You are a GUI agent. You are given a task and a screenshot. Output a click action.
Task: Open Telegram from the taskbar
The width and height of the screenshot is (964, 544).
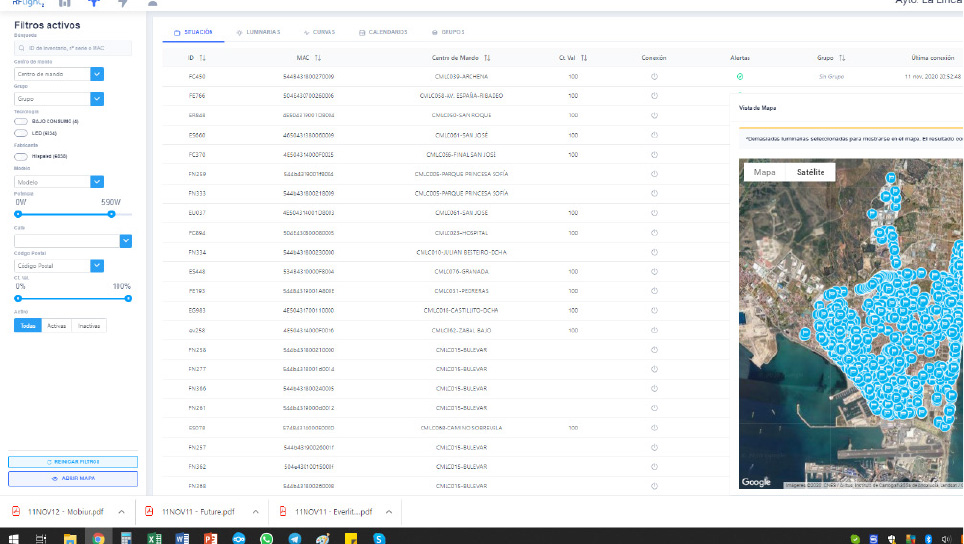[294, 538]
